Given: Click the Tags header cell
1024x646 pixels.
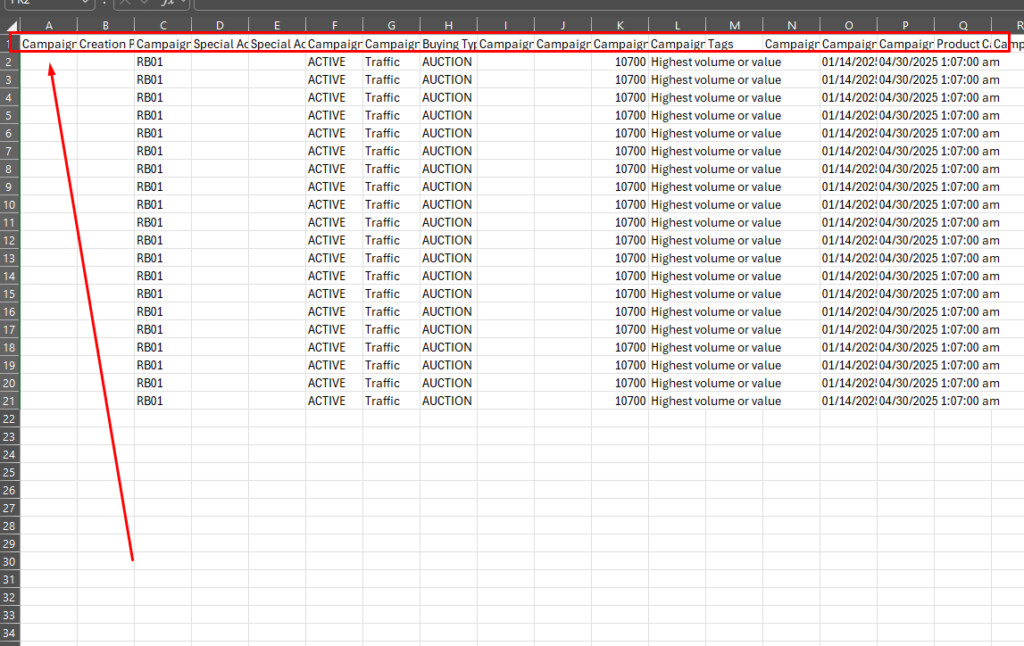Looking at the screenshot, I should click(x=734, y=44).
